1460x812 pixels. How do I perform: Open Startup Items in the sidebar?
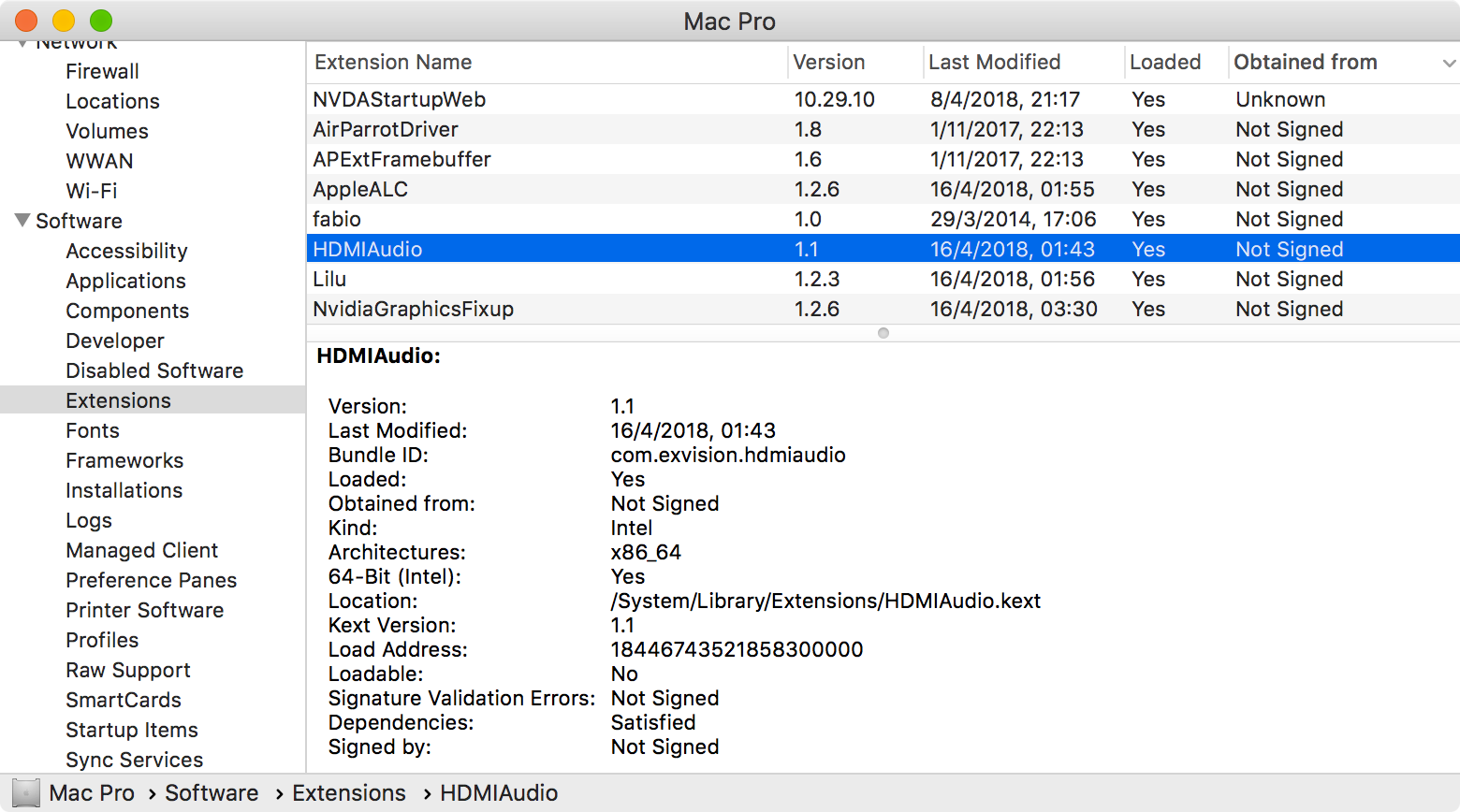pyautogui.click(x=131, y=730)
